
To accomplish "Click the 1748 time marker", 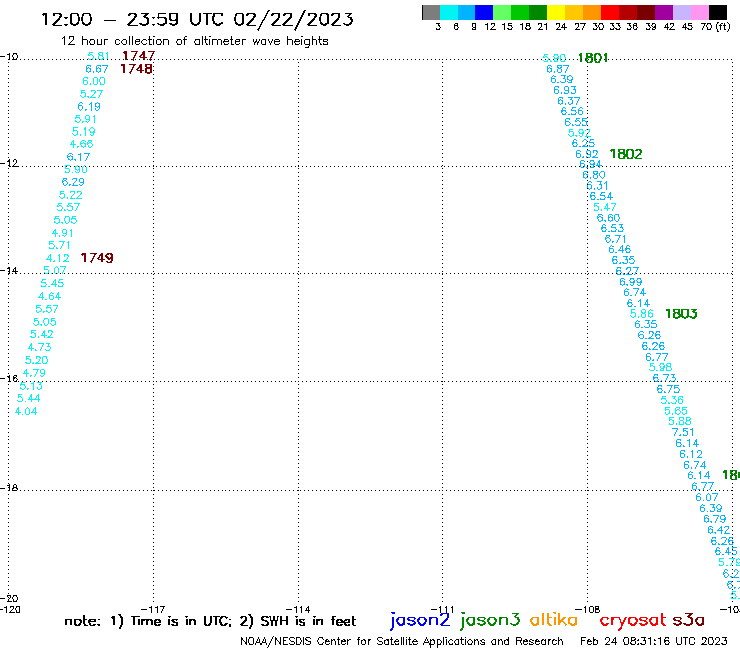I will click(136, 69).
